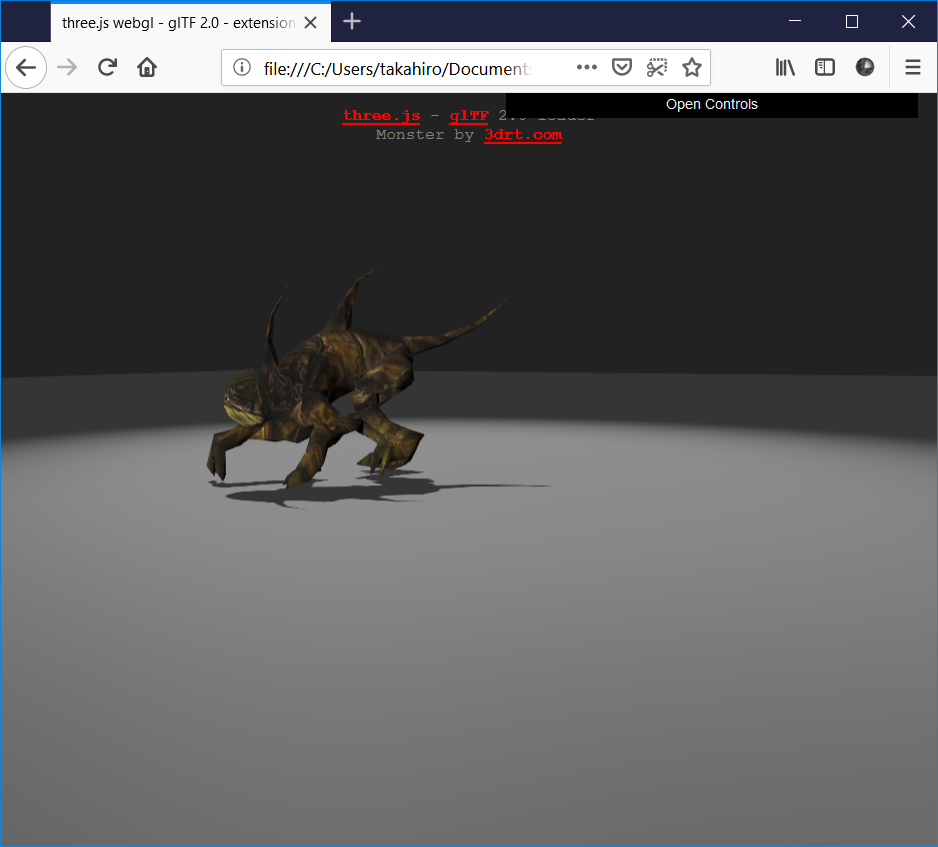Expand the Open Controls panel
The image size is (938, 847).
coord(712,105)
